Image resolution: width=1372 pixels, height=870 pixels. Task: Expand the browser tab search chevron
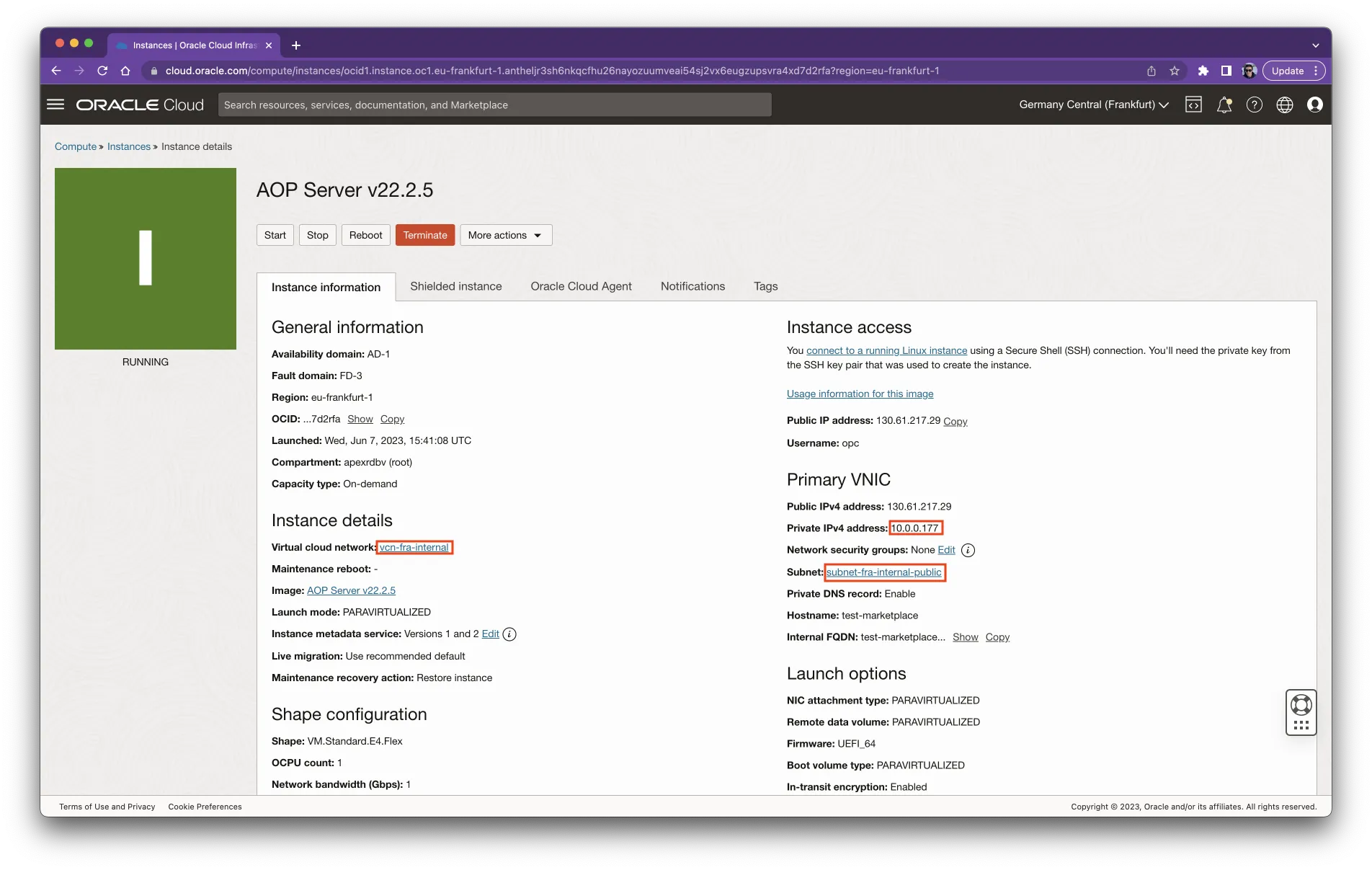[x=1315, y=45]
